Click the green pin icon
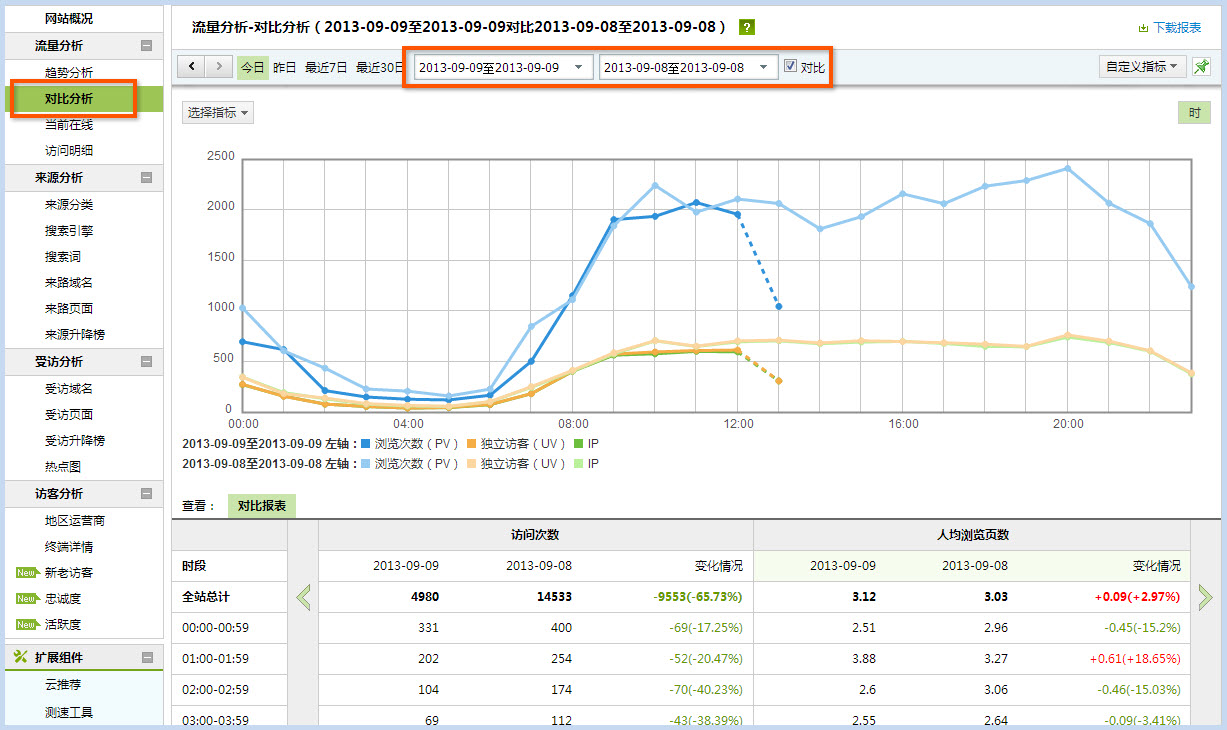The image size is (1227, 730). [x=1201, y=67]
